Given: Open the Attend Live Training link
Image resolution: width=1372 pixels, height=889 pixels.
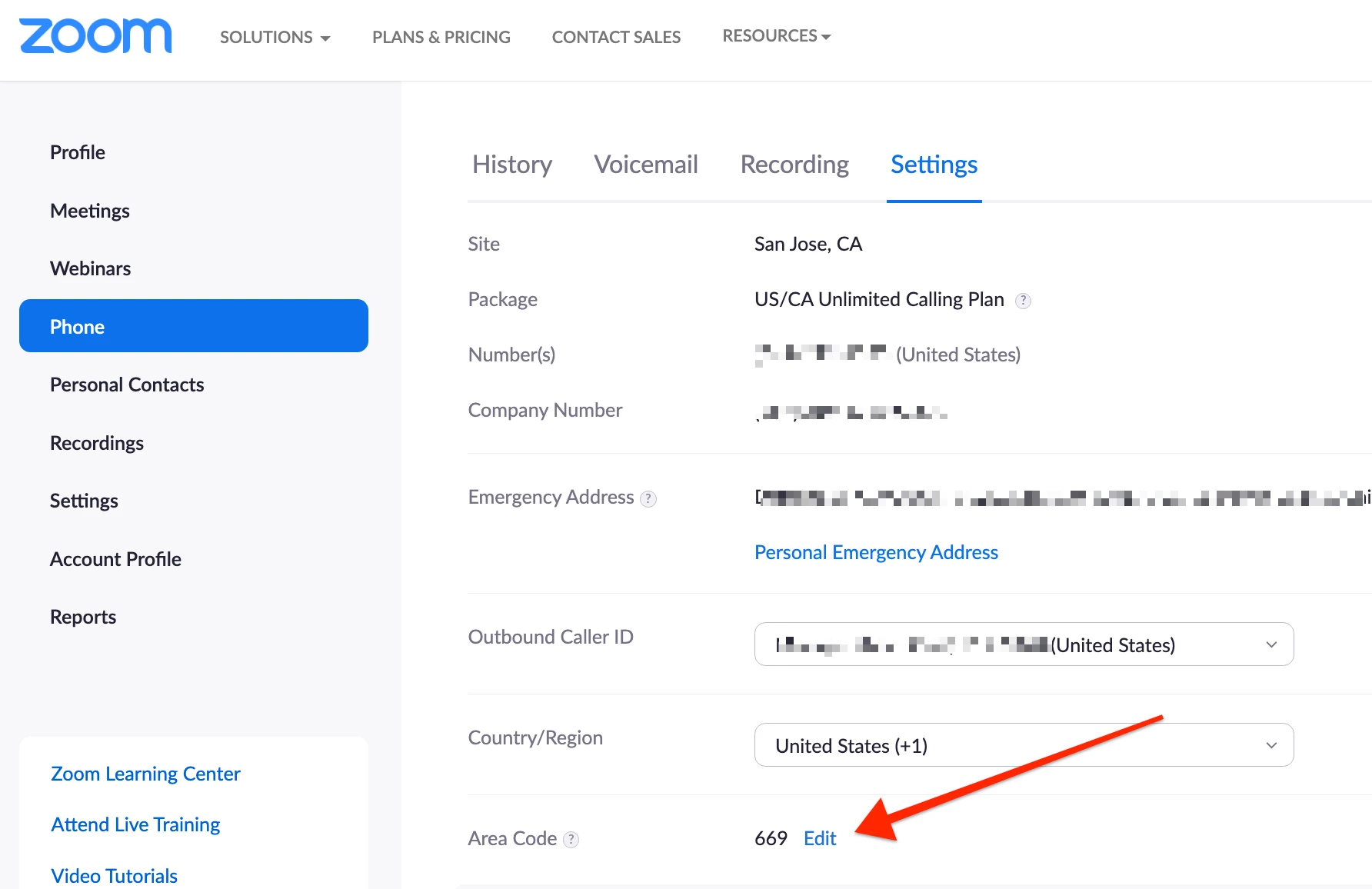Looking at the screenshot, I should [135, 824].
